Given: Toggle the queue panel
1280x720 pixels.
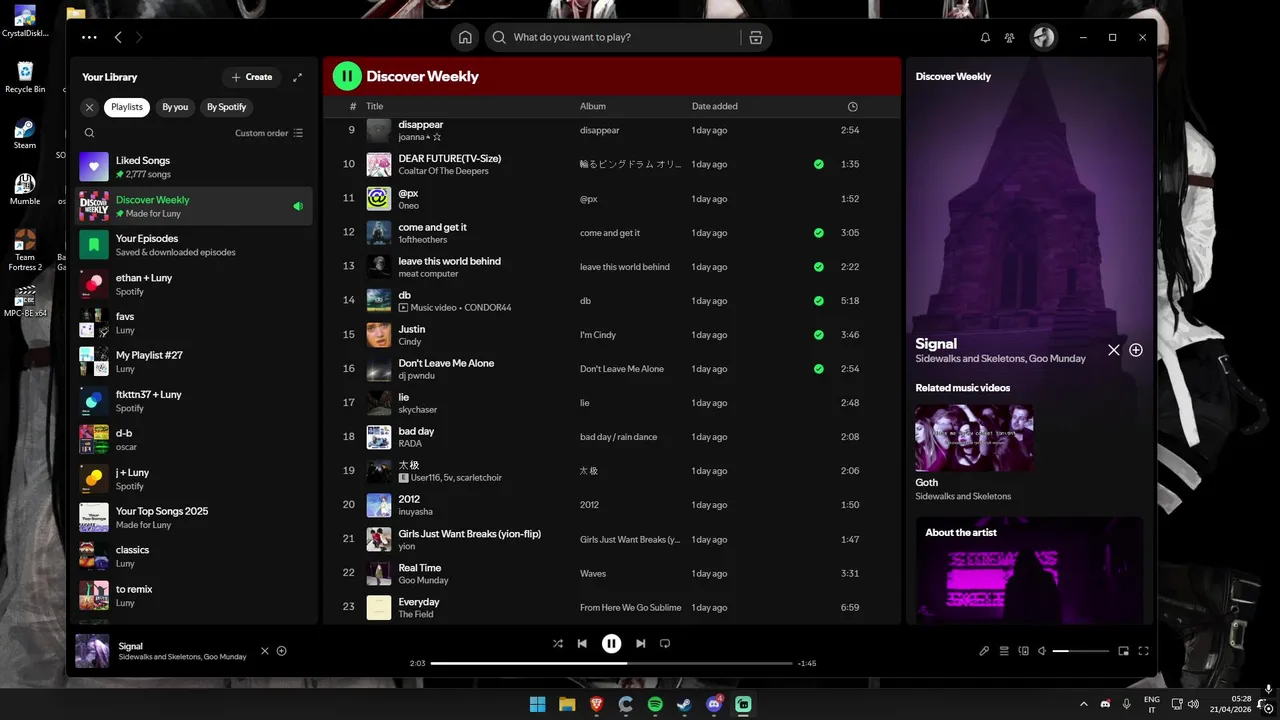Looking at the screenshot, I should click(x=1004, y=651).
